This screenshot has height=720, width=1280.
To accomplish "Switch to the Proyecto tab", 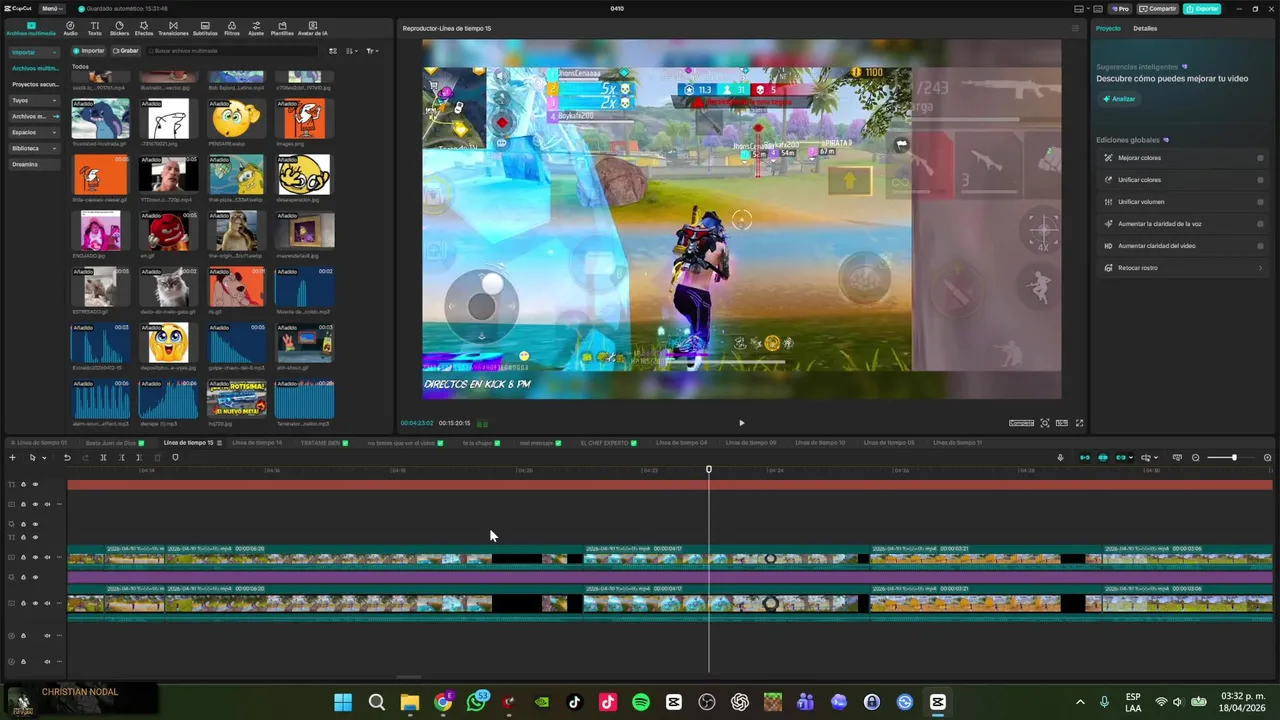I will pyautogui.click(x=1108, y=28).
